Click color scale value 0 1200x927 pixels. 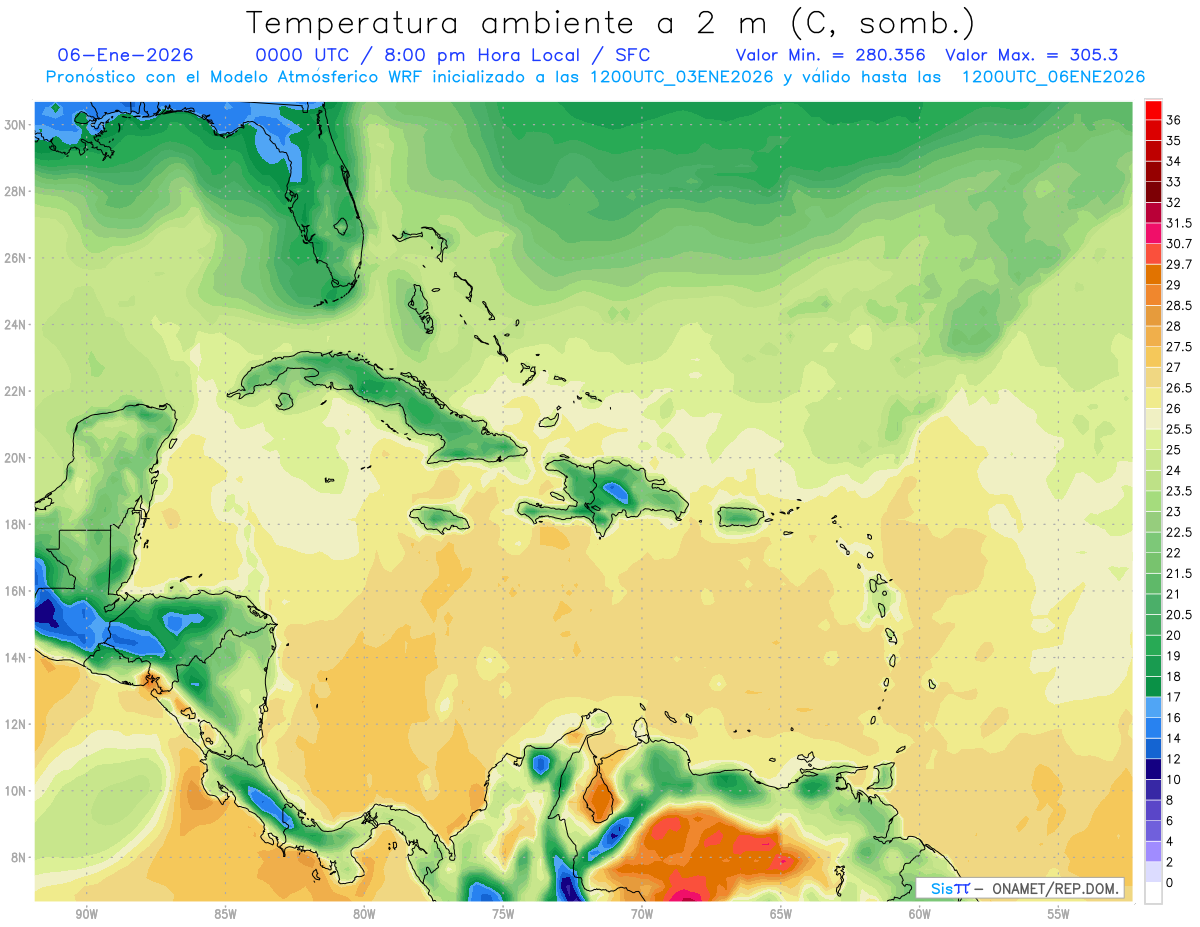coord(1171,883)
